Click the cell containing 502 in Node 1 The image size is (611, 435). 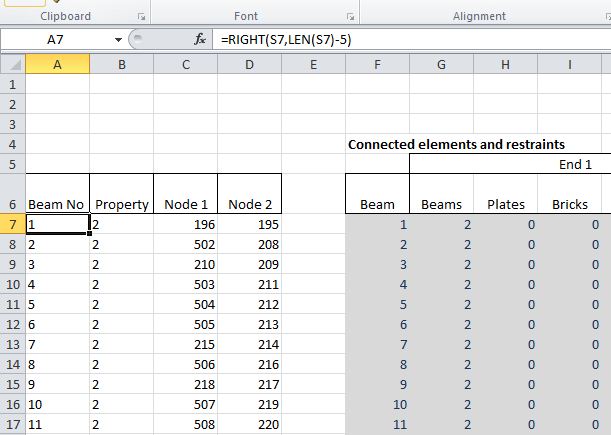[185, 245]
